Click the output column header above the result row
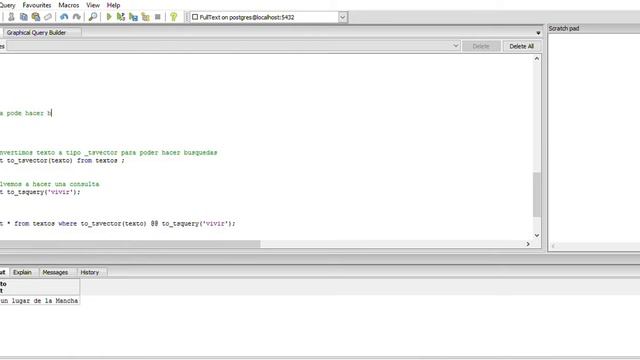Image resolution: width=640 pixels, height=360 pixels. (40, 287)
